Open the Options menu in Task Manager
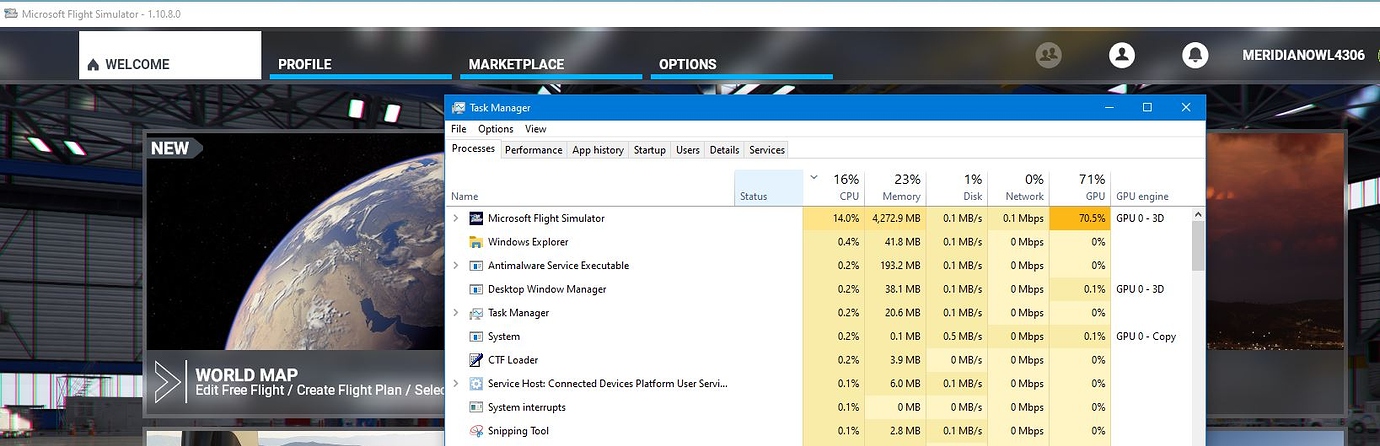 pyautogui.click(x=495, y=129)
